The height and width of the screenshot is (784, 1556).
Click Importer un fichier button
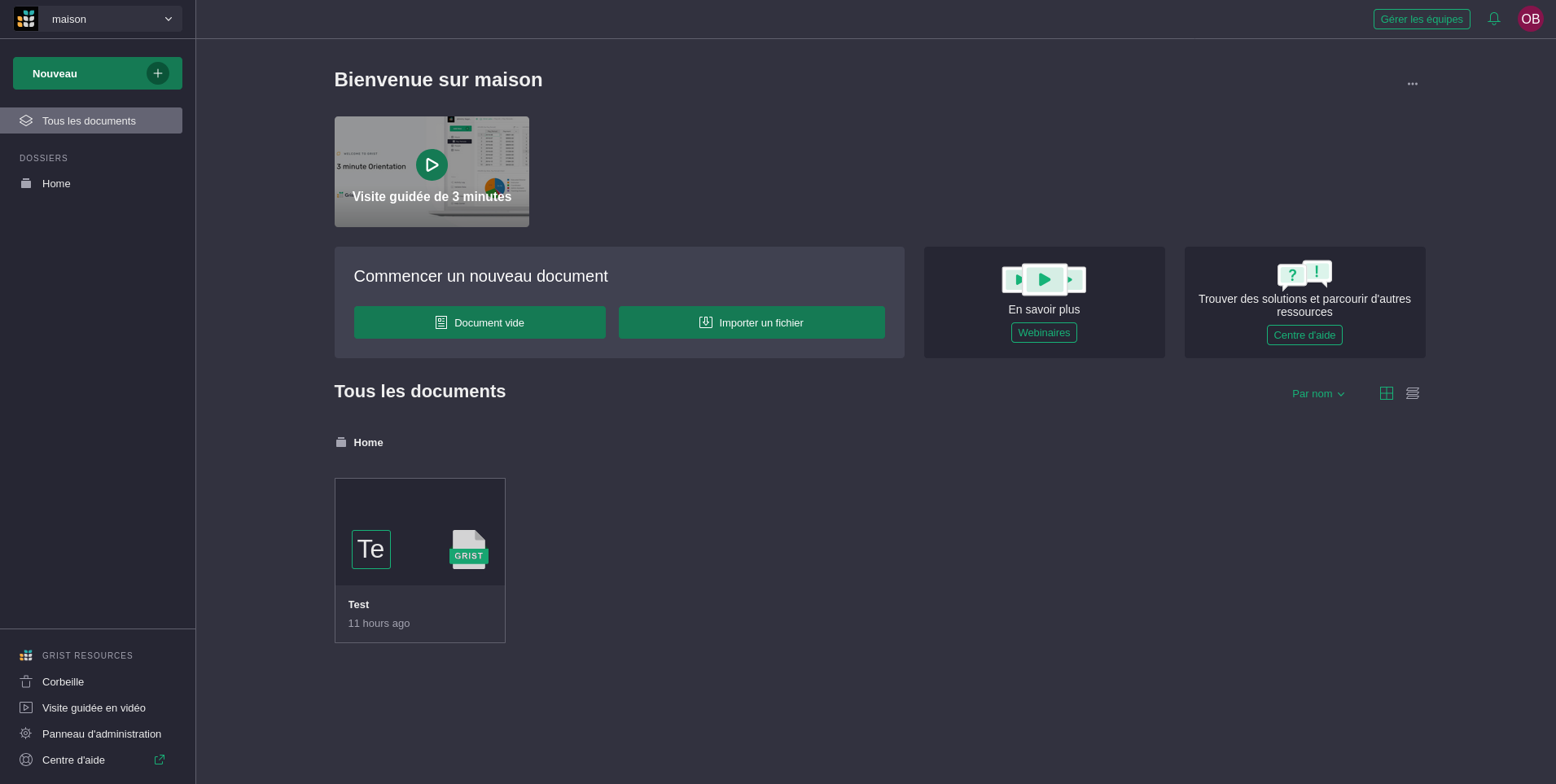point(752,322)
